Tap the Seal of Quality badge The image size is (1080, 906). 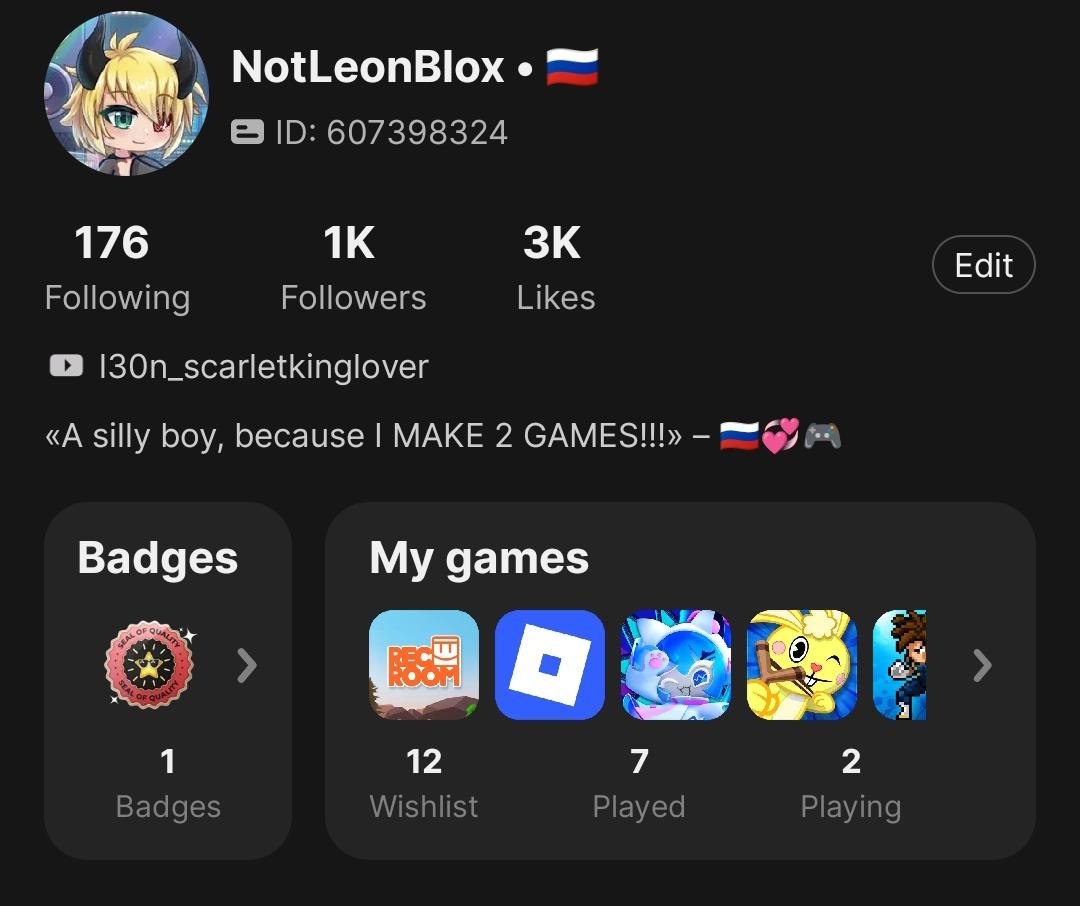tap(150, 665)
